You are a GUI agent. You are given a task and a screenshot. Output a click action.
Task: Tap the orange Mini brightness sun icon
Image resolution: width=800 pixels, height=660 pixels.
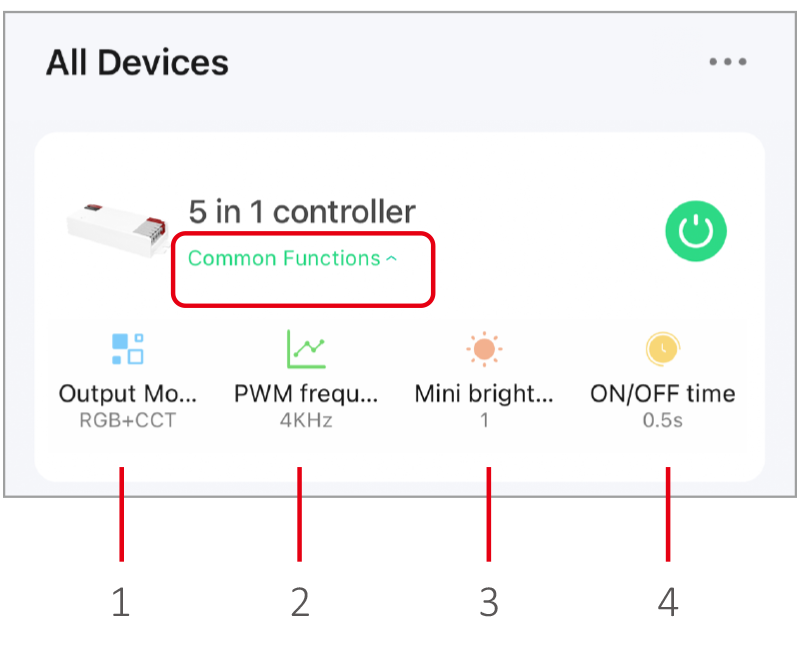tap(484, 349)
